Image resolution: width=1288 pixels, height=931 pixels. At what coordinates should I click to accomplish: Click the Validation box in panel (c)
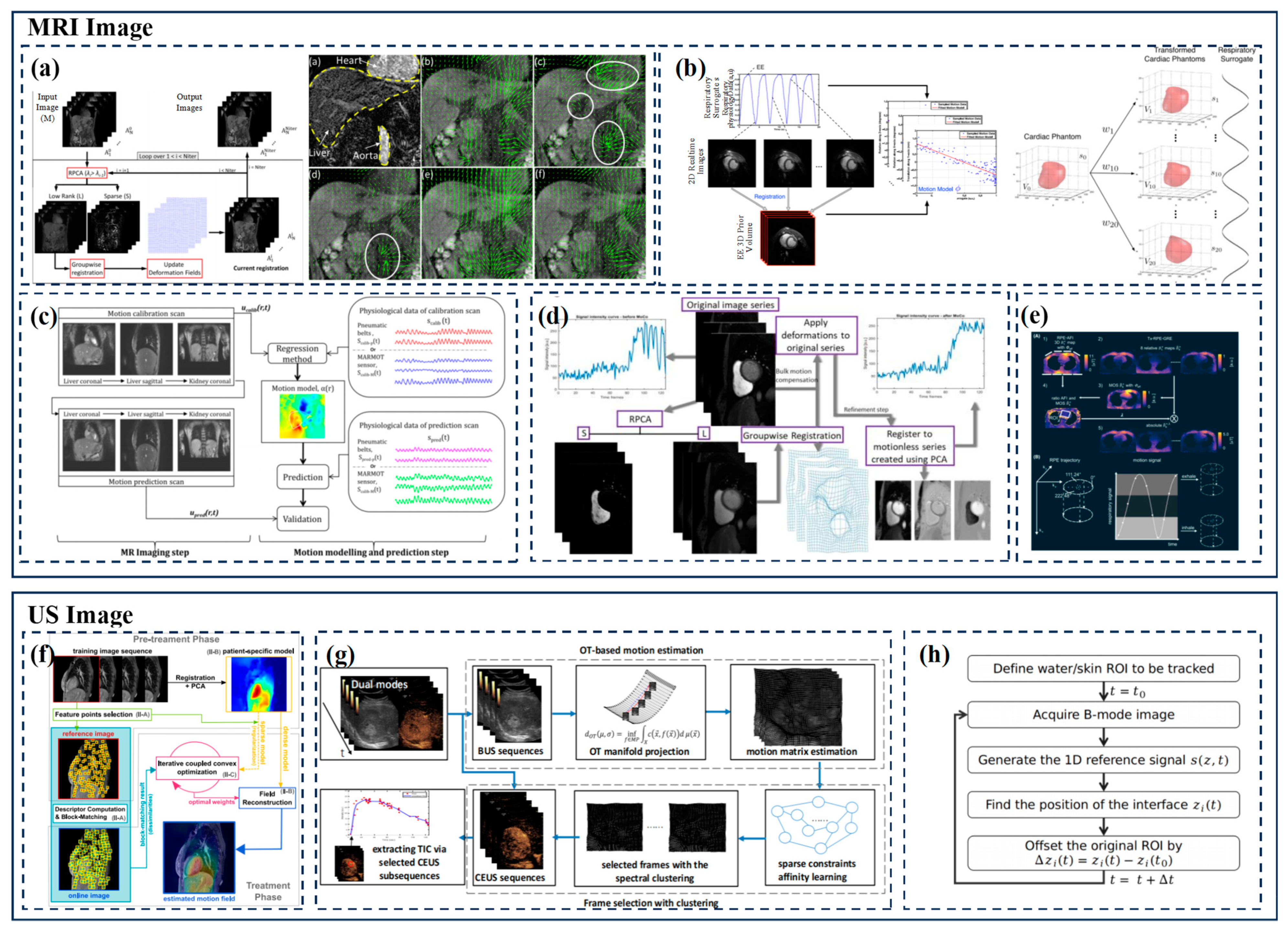click(302, 519)
